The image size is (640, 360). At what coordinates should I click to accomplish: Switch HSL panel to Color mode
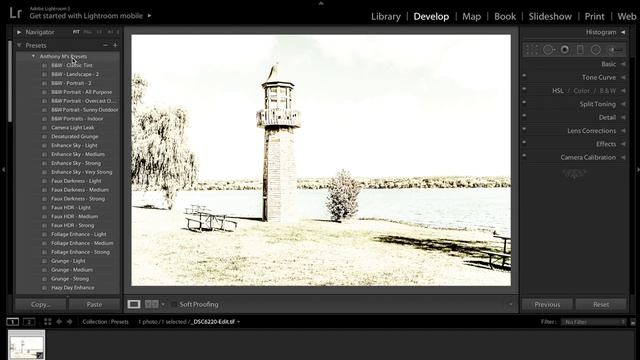[x=582, y=91]
